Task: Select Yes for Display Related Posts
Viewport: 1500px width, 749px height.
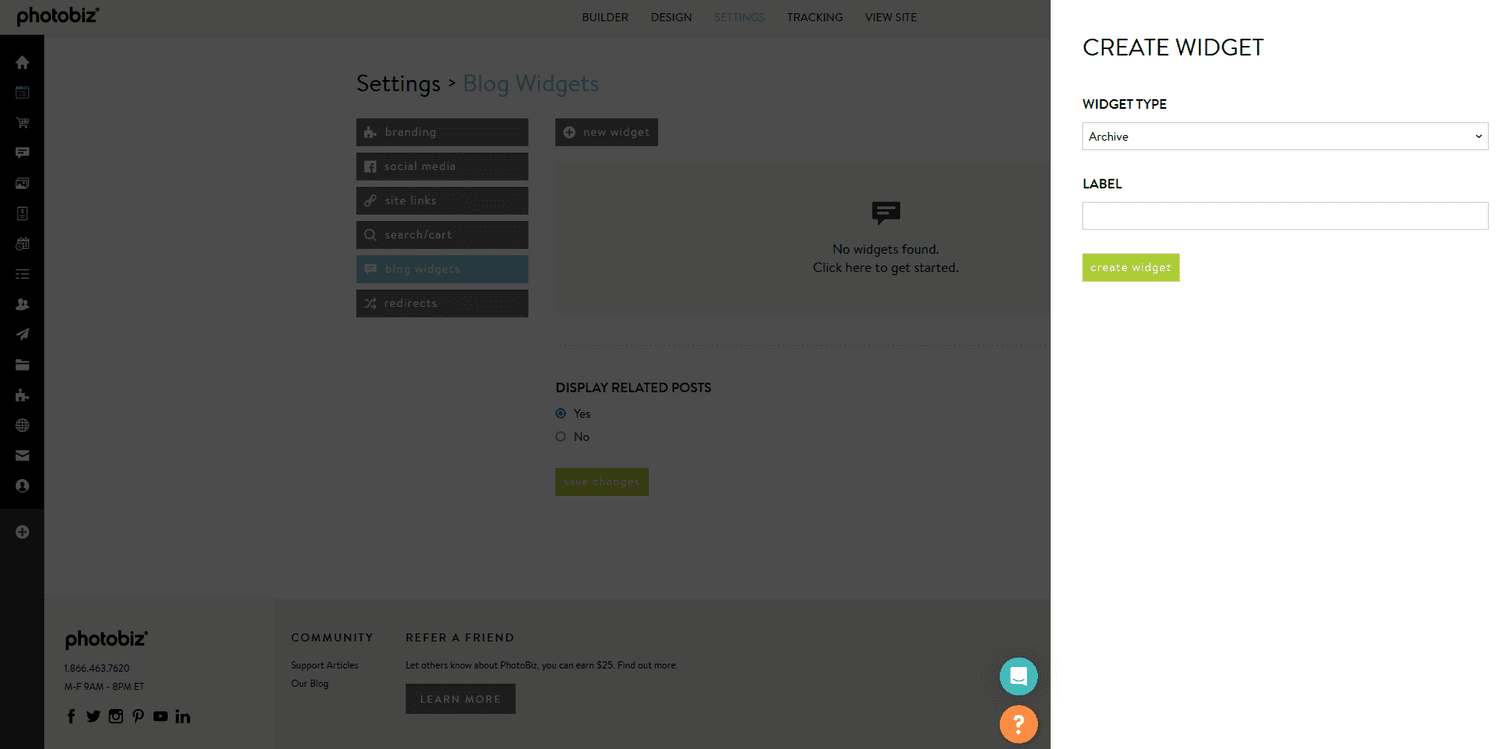Action: pyautogui.click(x=561, y=413)
